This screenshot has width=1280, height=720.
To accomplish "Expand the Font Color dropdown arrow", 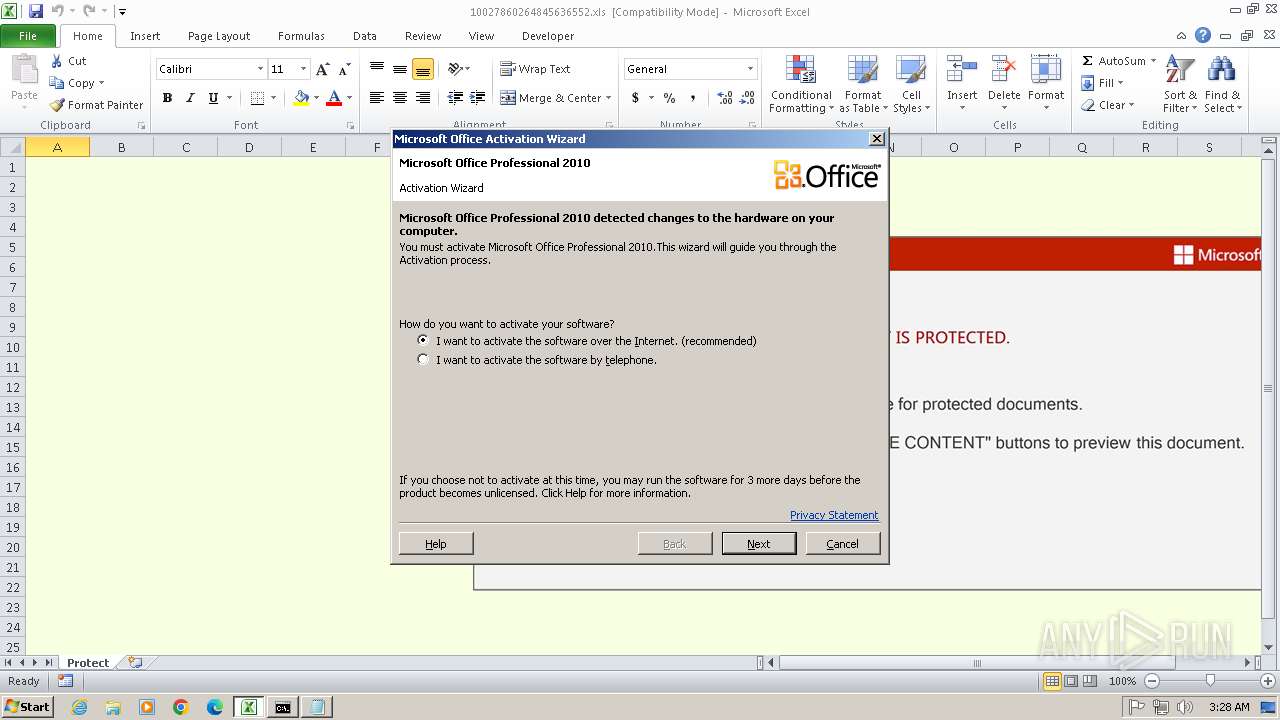I will click(x=349, y=98).
